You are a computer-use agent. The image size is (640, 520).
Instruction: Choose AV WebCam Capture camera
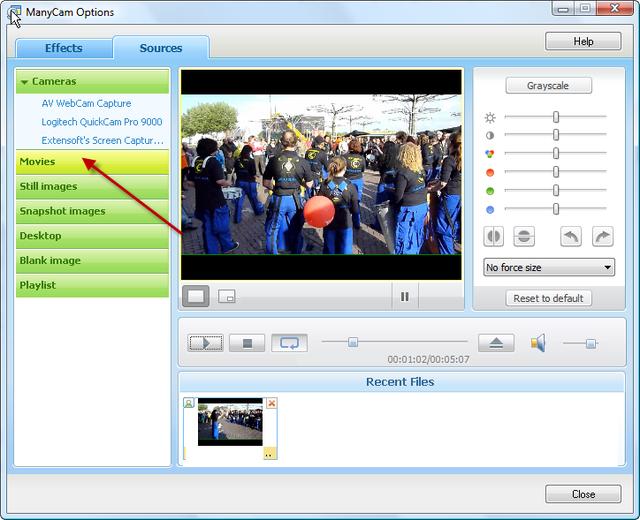(86, 104)
